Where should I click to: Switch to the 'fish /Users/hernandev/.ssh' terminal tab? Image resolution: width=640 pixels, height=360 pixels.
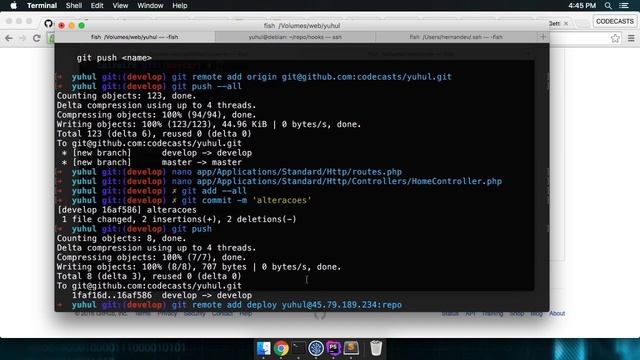pos(456,37)
